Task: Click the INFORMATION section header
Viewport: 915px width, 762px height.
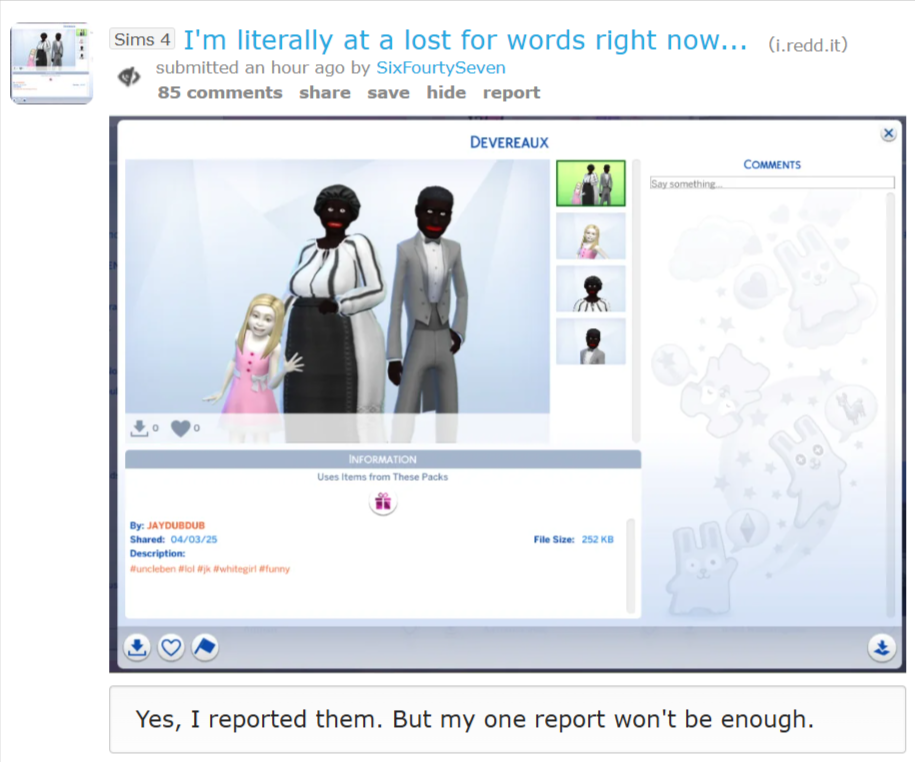Action: (x=383, y=459)
